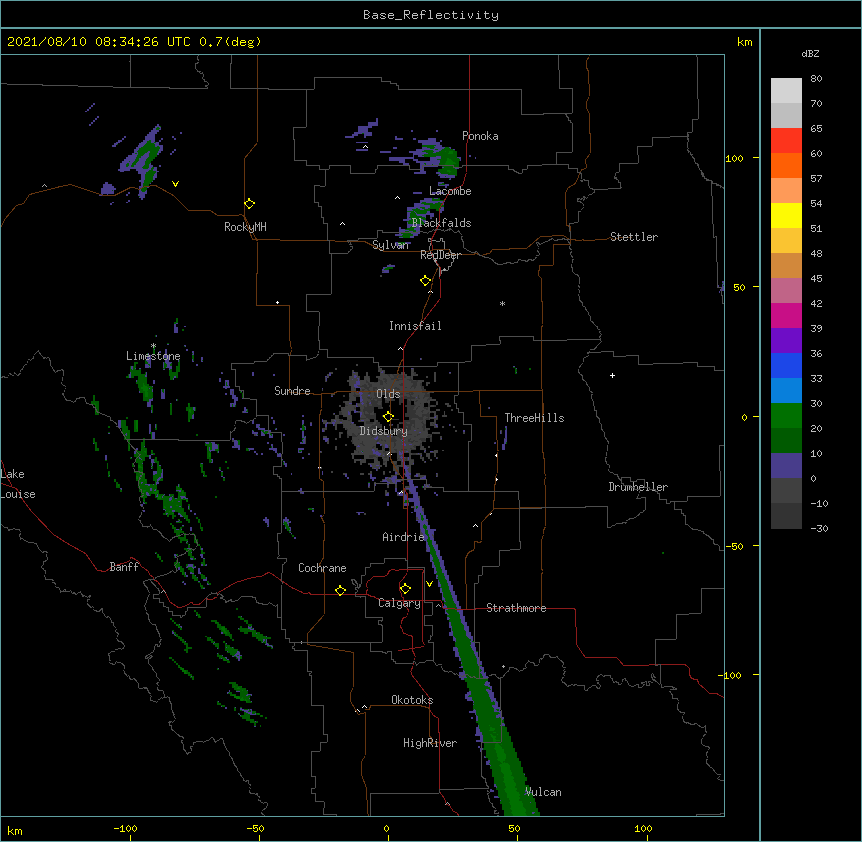Click the white asterisk east of Innisfail
This screenshot has width=862, height=842.
coord(502,303)
